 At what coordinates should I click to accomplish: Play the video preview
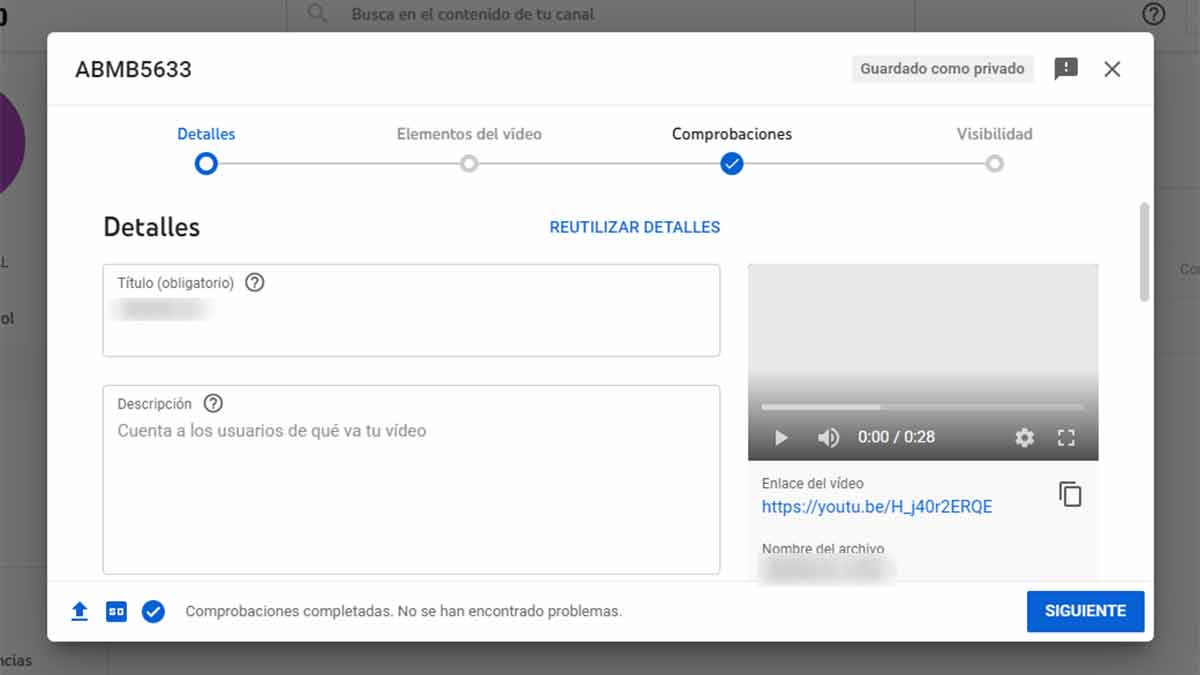click(782, 437)
